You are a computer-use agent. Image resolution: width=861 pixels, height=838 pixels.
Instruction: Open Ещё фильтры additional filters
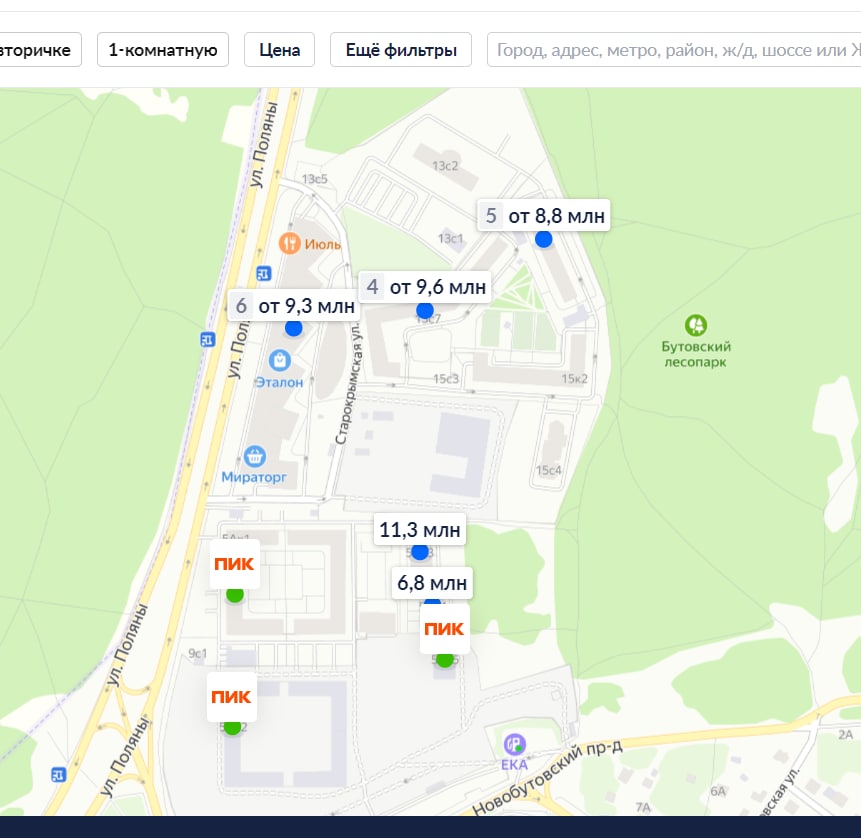(x=401, y=50)
